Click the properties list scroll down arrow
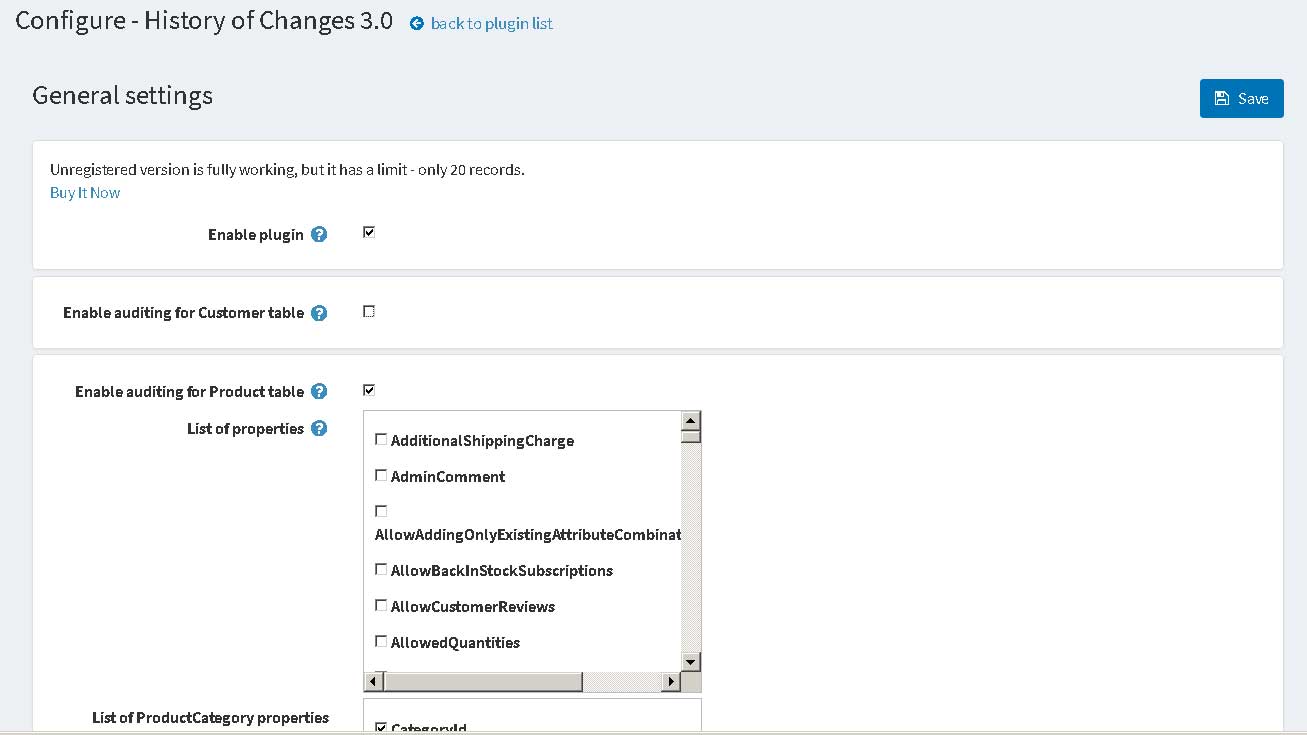 tap(690, 662)
